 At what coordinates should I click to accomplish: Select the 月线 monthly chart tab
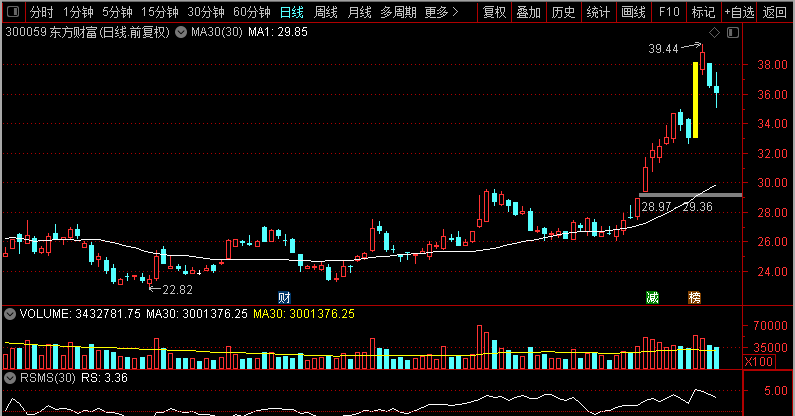pos(359,12)
